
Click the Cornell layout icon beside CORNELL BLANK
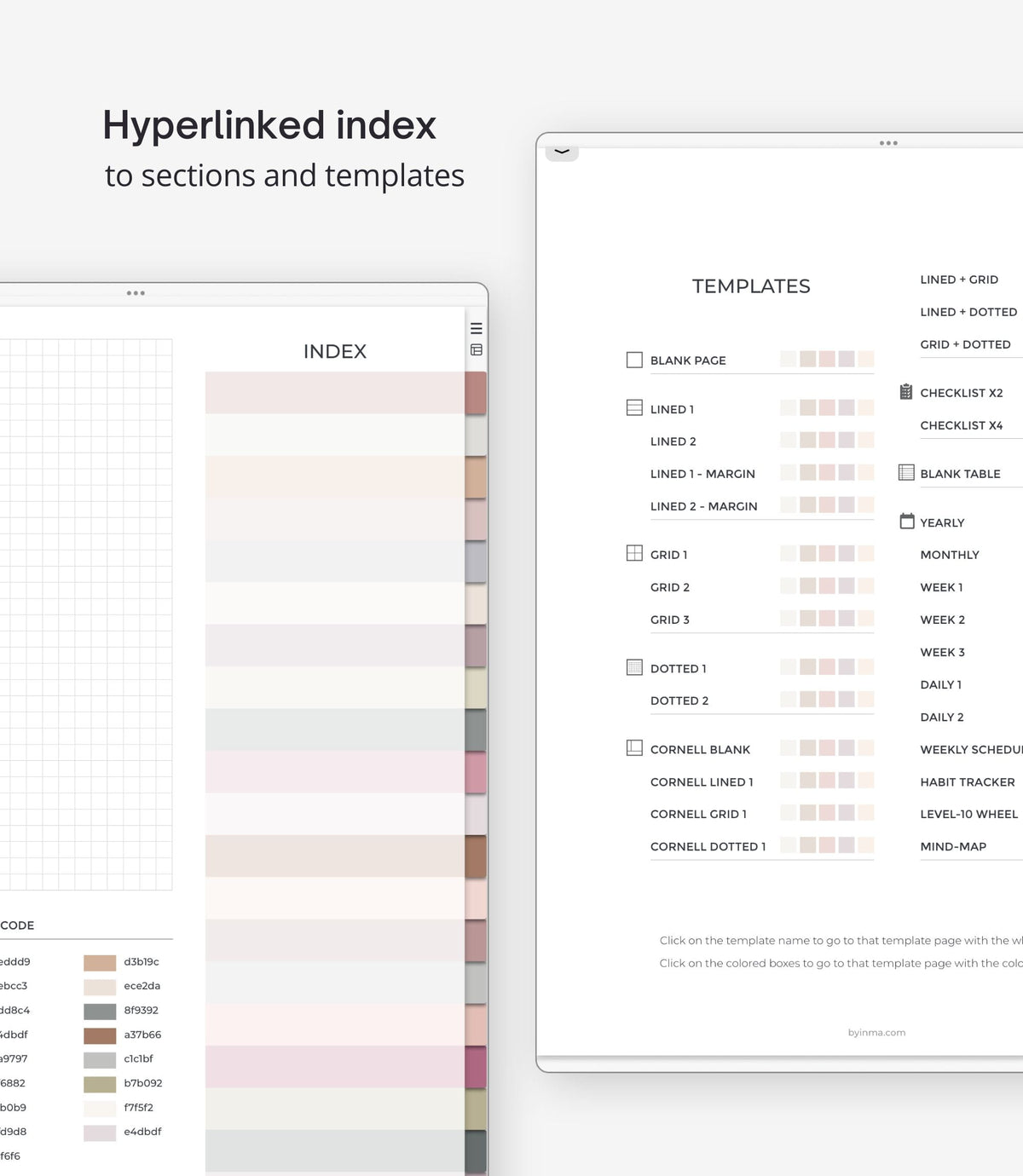634,748
